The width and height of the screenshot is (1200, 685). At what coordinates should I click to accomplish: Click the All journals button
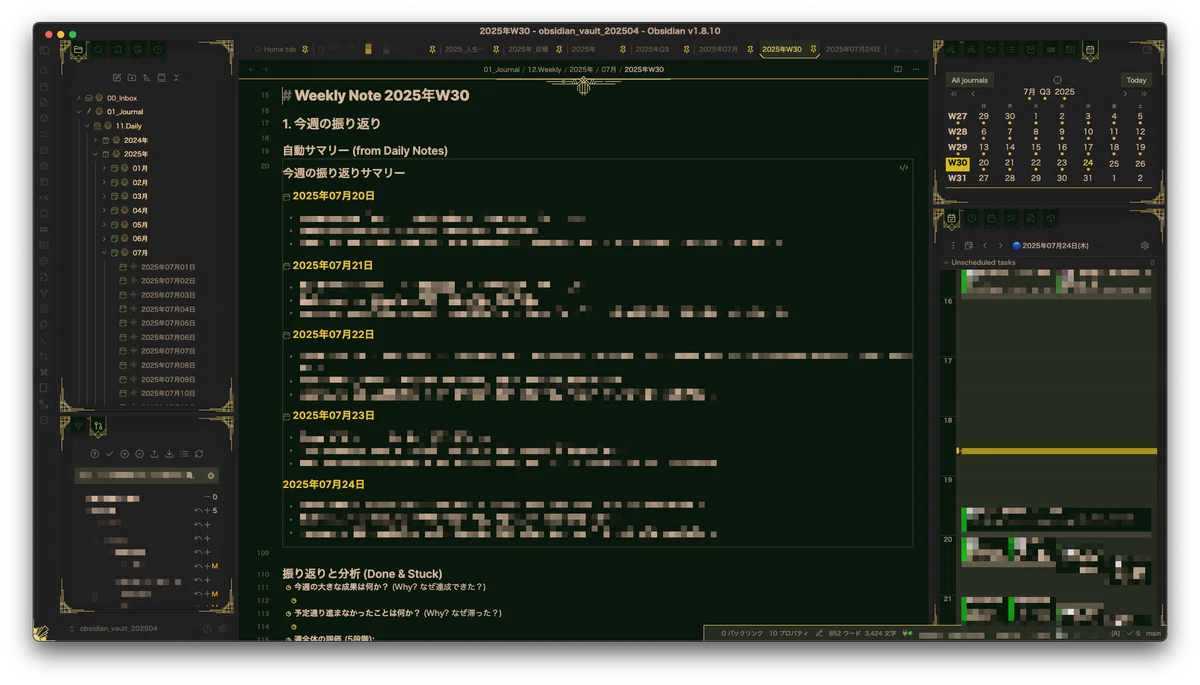click(x=970, y=80)
